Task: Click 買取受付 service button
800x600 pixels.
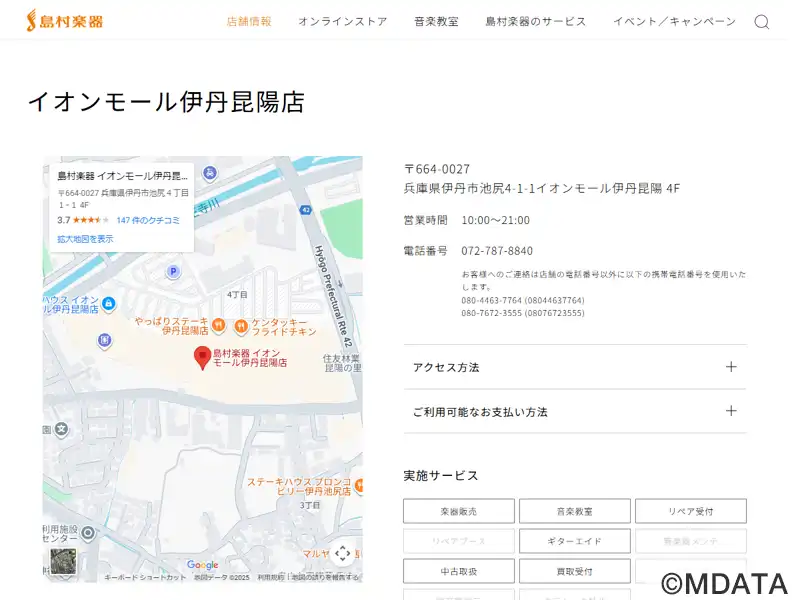Action: (x=574, y=571)
